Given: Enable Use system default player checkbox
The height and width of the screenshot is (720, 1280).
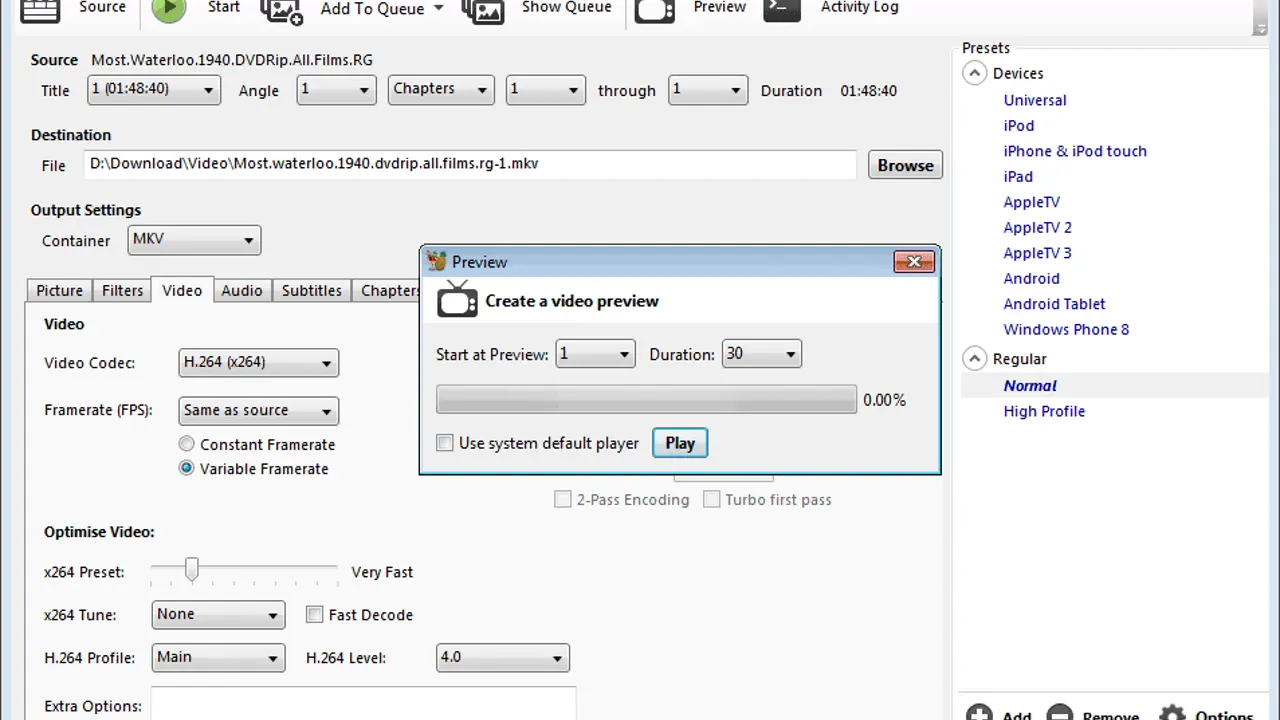Looking at the screenshot, I should (x=445, y=443).
